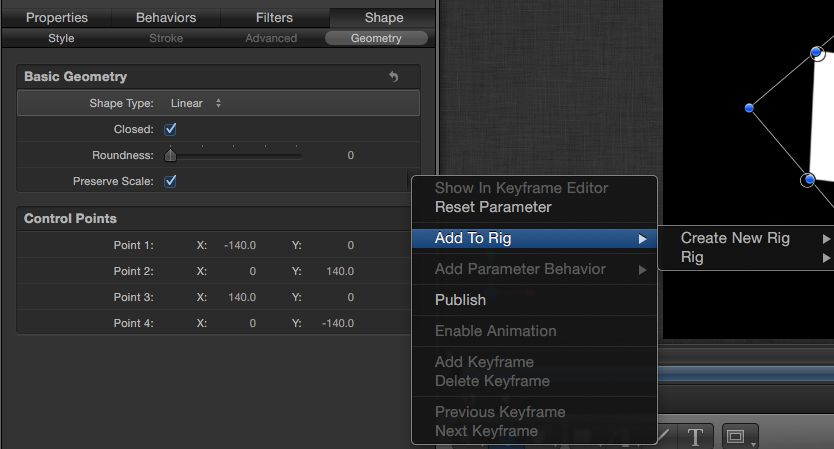Screen dimensions: 834x449
Task: Select the Text tool in toolbar
Action: (x=695, y=437)
